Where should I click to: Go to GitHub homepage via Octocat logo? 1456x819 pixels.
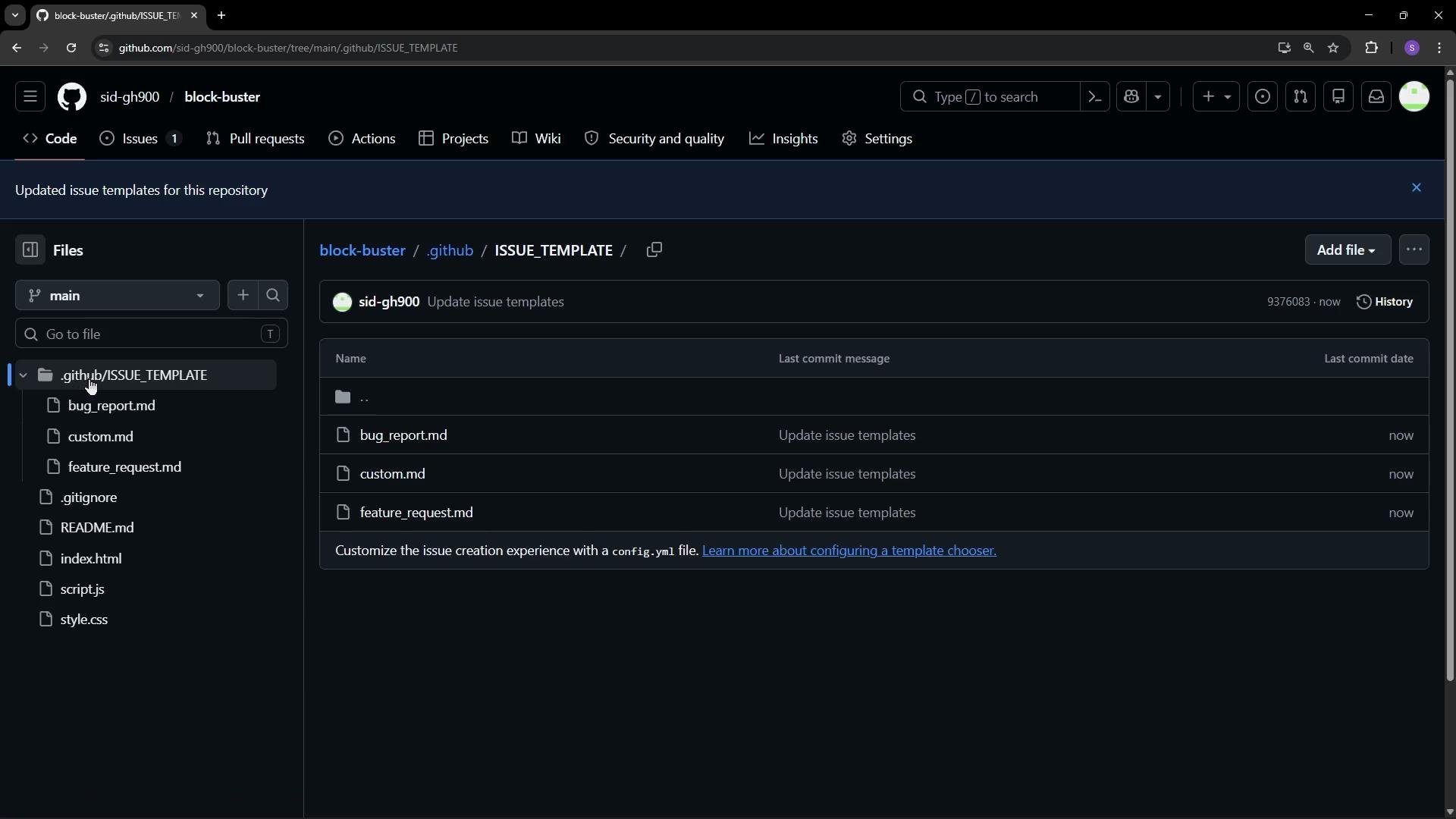72,97
